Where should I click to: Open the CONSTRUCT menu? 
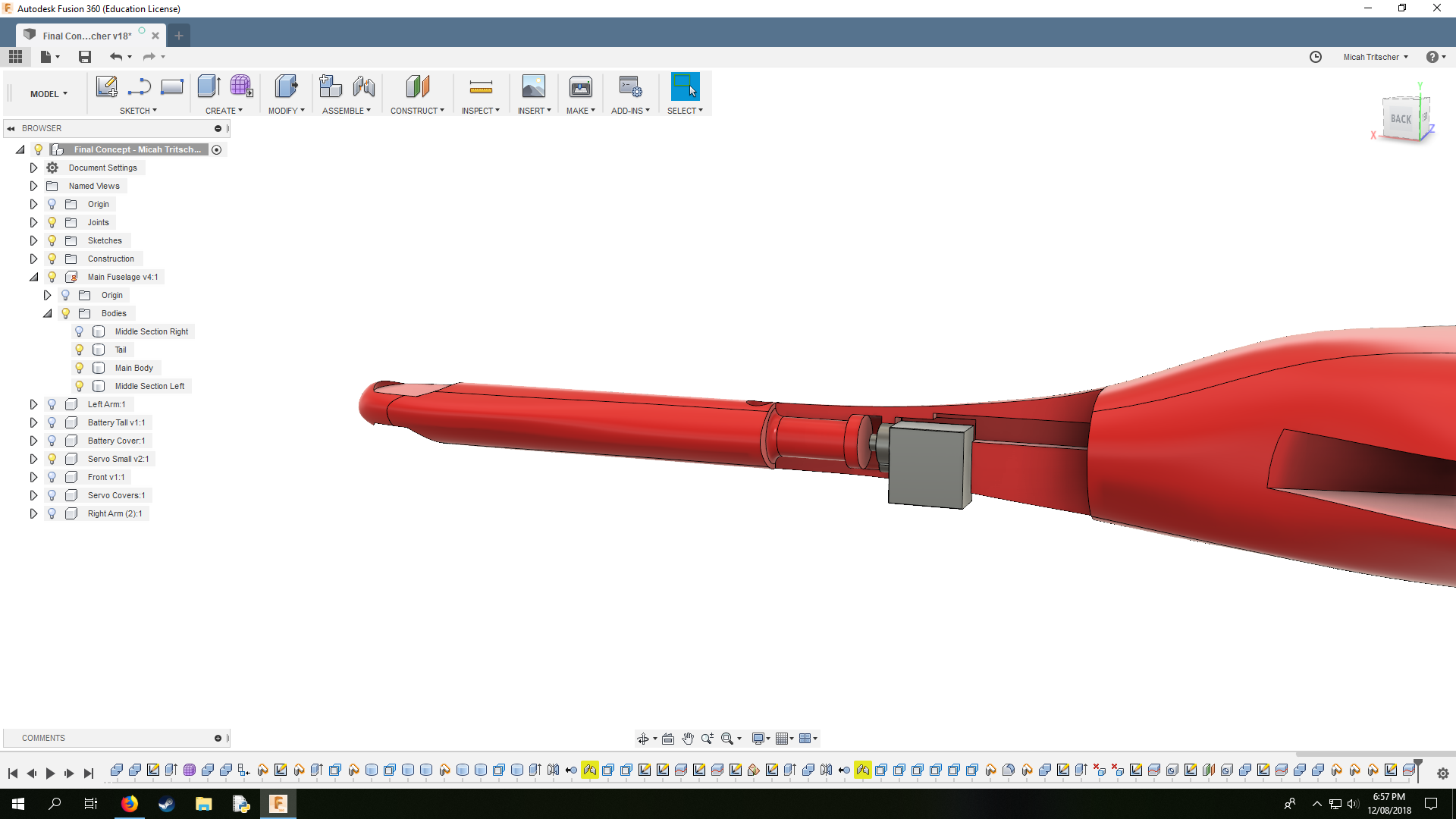click(x=417, y=111)
